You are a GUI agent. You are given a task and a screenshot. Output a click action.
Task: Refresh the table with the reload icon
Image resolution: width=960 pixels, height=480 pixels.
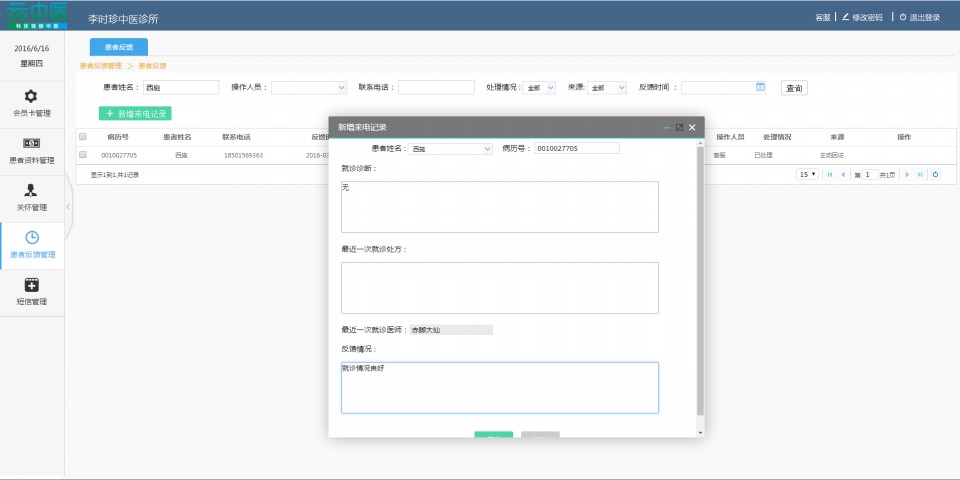click(x=935, y=174)
